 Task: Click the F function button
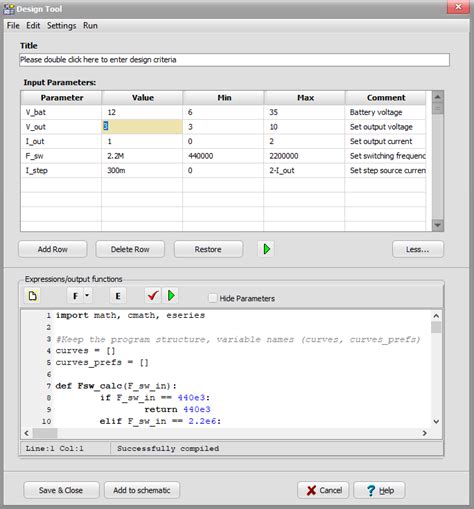[x=75, y=296]
